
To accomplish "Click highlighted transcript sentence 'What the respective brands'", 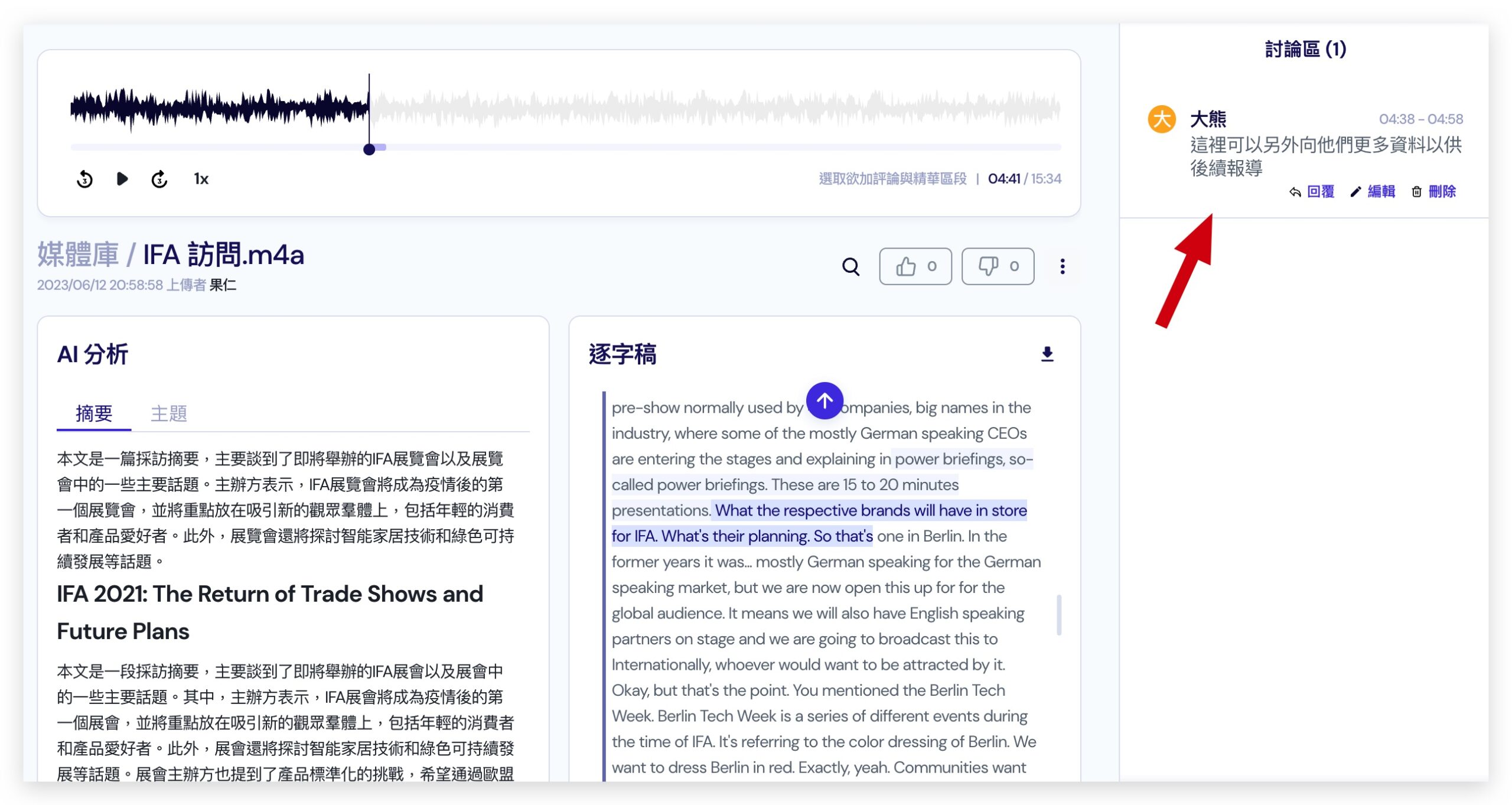I will coord(819,523).
